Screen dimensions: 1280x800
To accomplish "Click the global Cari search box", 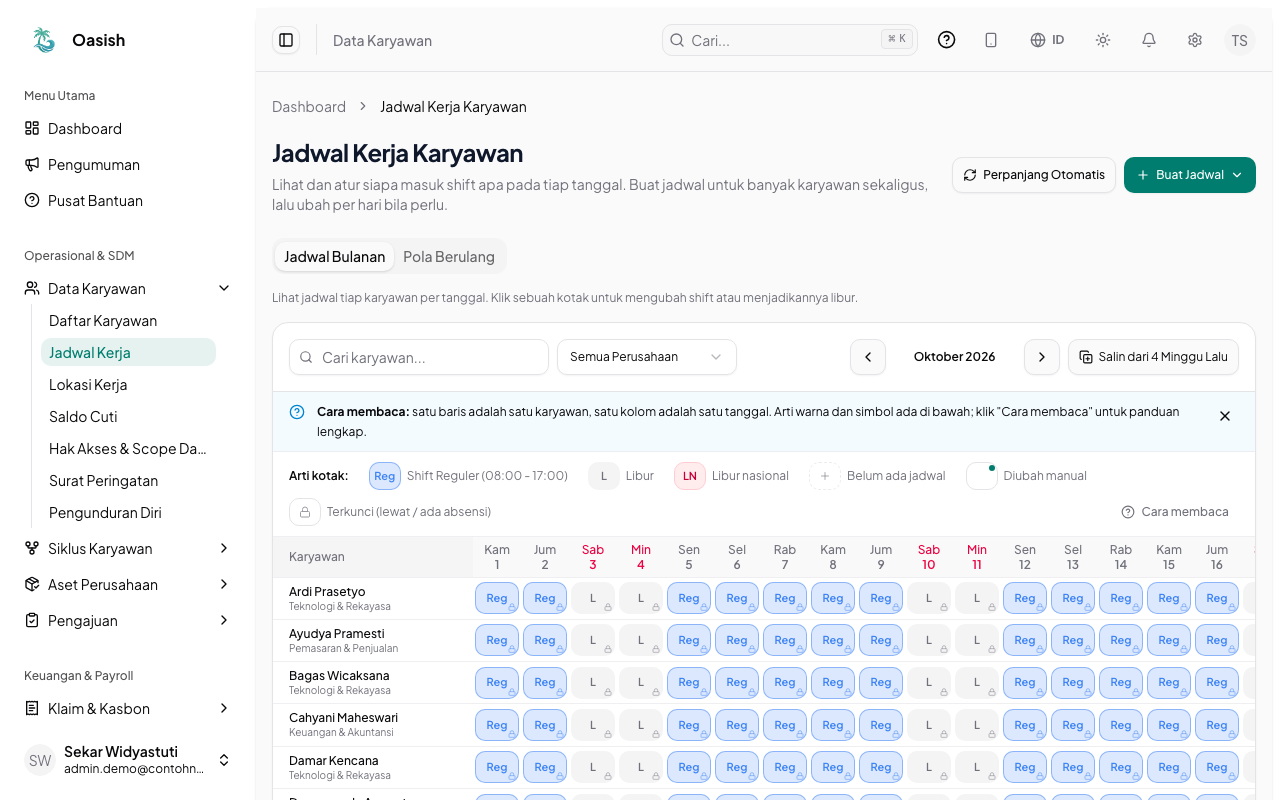I will [x=790, y=40].
